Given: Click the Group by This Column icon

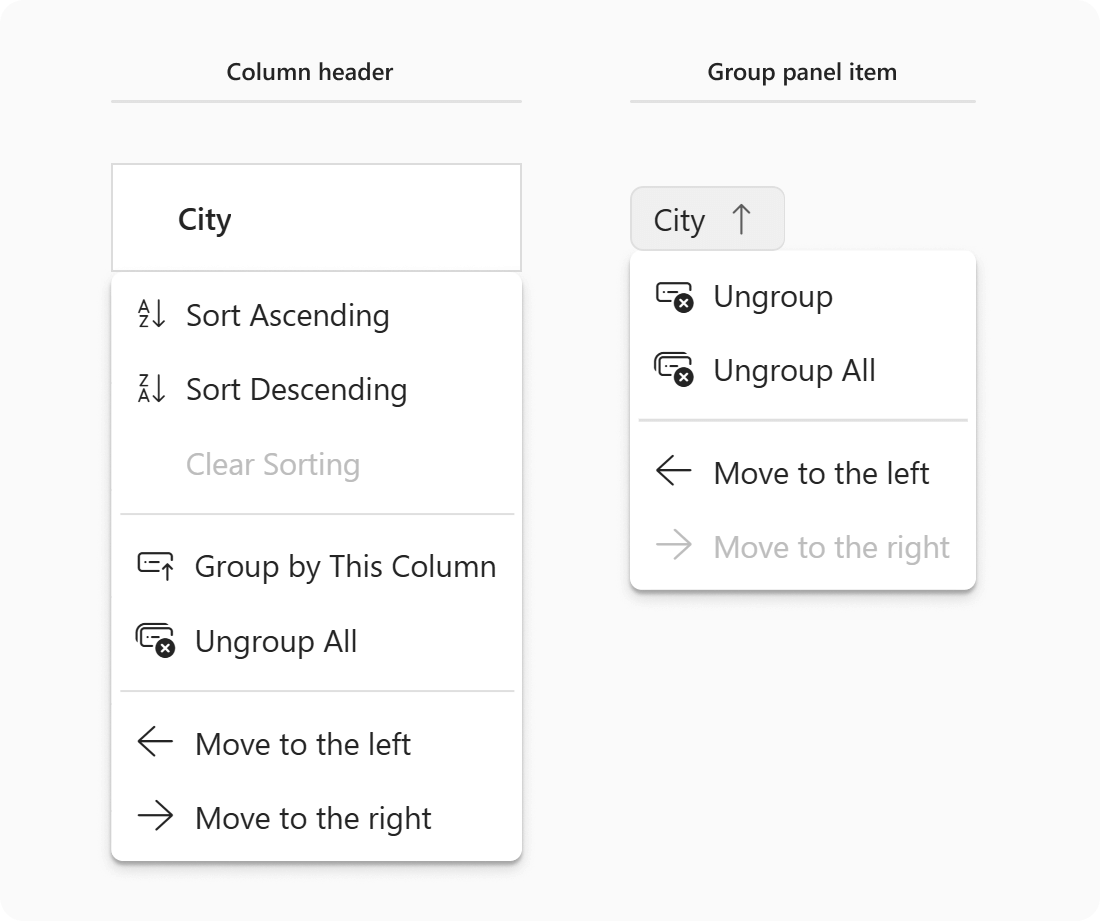Looking at the screenshot, I should coord(155,566).
